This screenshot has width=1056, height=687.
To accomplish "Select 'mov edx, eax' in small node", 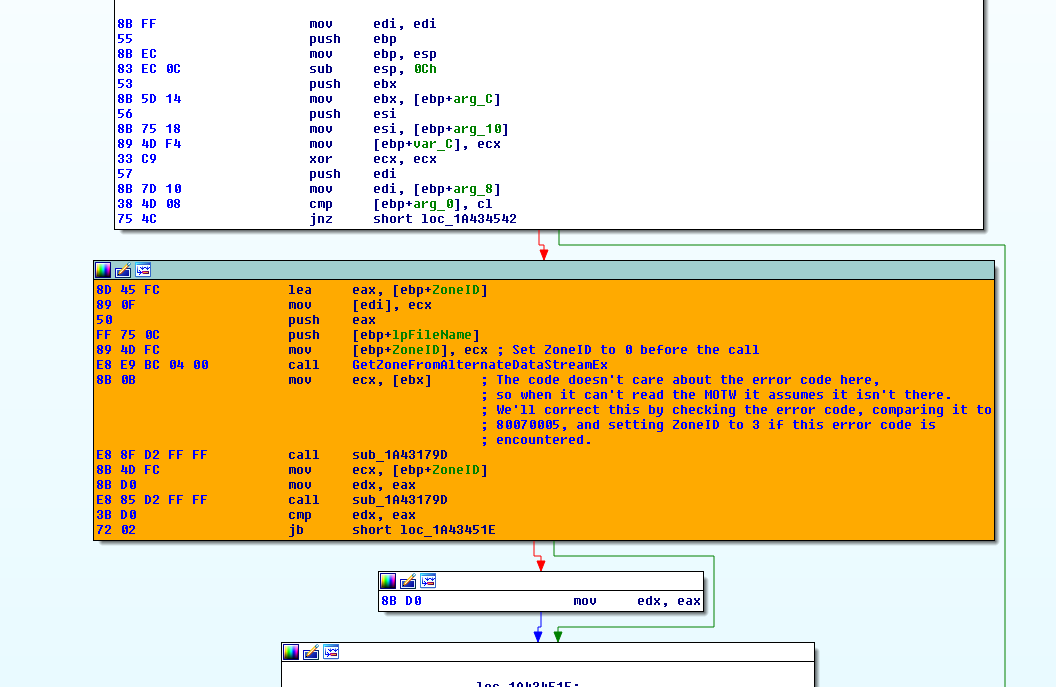I will (637, 601).
